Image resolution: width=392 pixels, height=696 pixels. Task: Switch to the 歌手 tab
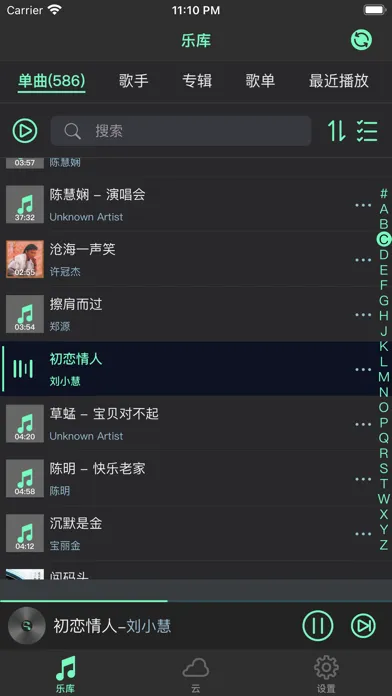(134, 81)
